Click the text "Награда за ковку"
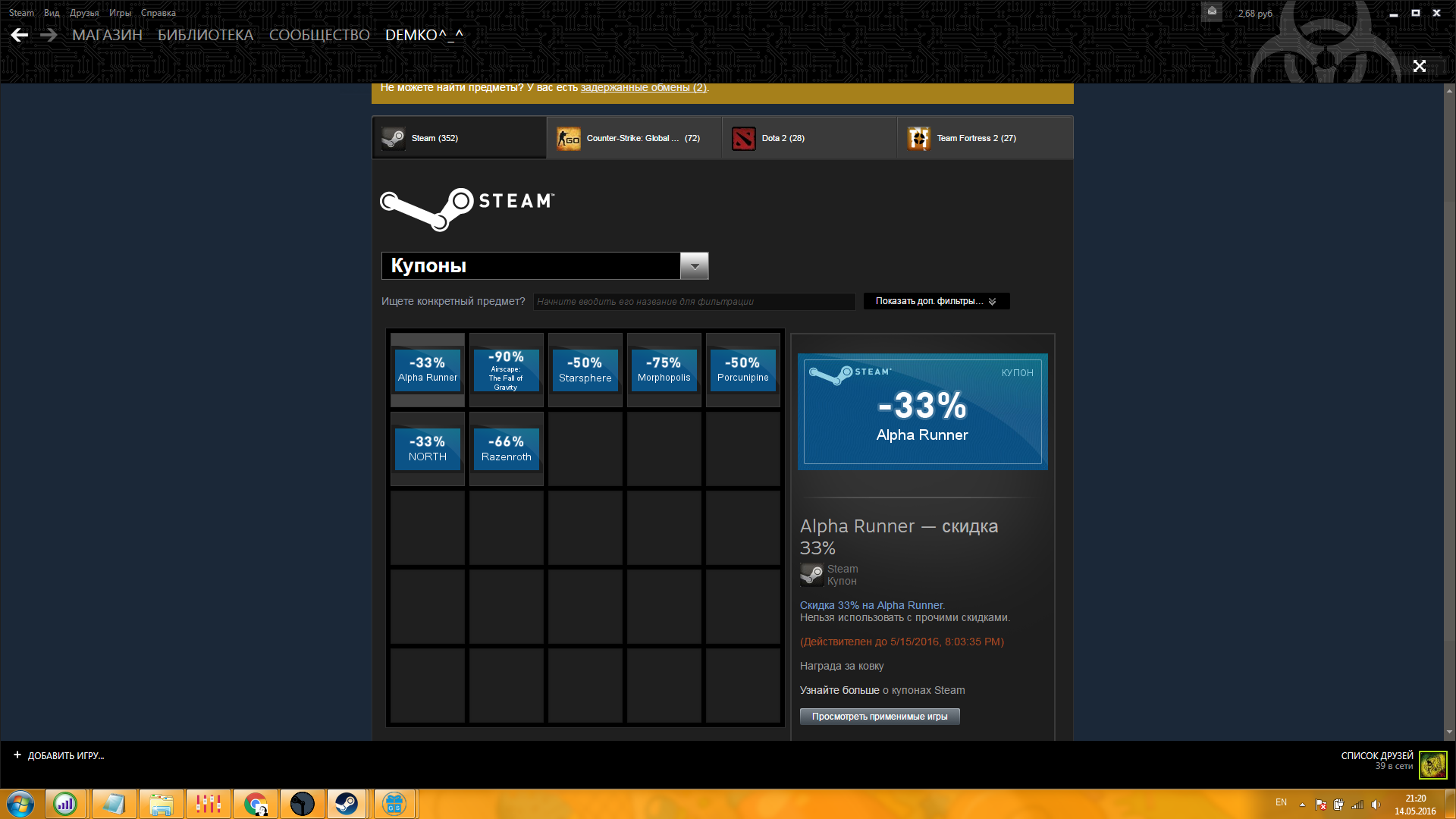The width and height of the screenshot is (1456, 819). coord(842,666)
